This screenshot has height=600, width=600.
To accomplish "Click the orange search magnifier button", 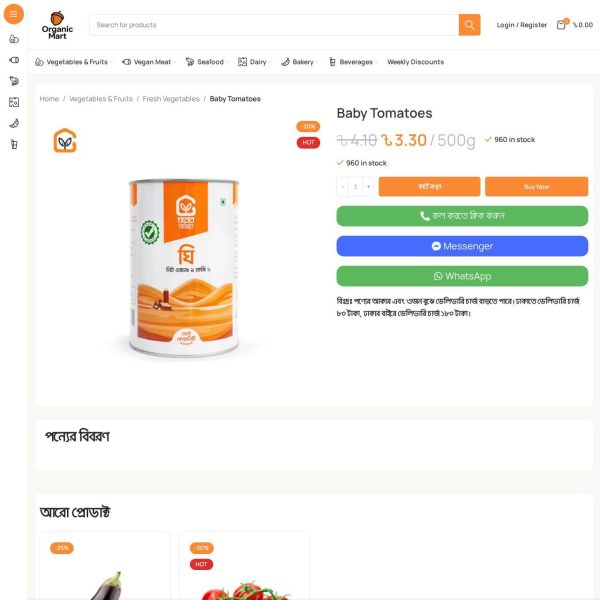I will (469, 25).
